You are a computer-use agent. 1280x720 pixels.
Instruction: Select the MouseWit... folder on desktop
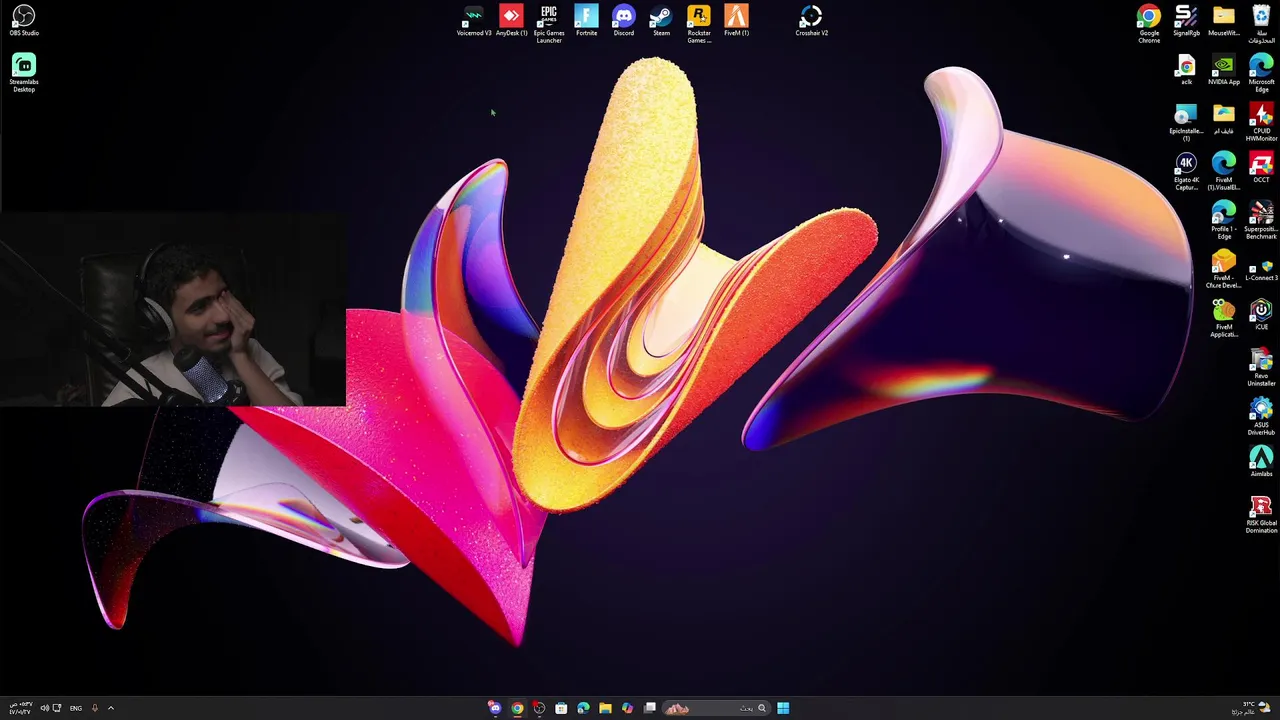pos(1224,21)
